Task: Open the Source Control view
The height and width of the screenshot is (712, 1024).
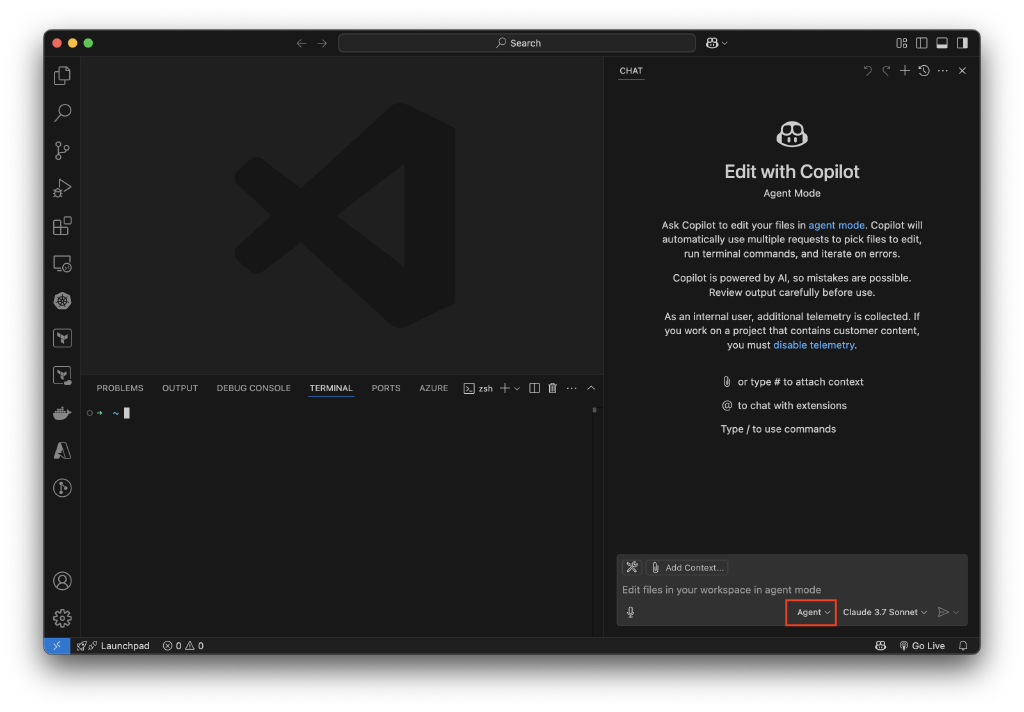Action: click(62, 150)
